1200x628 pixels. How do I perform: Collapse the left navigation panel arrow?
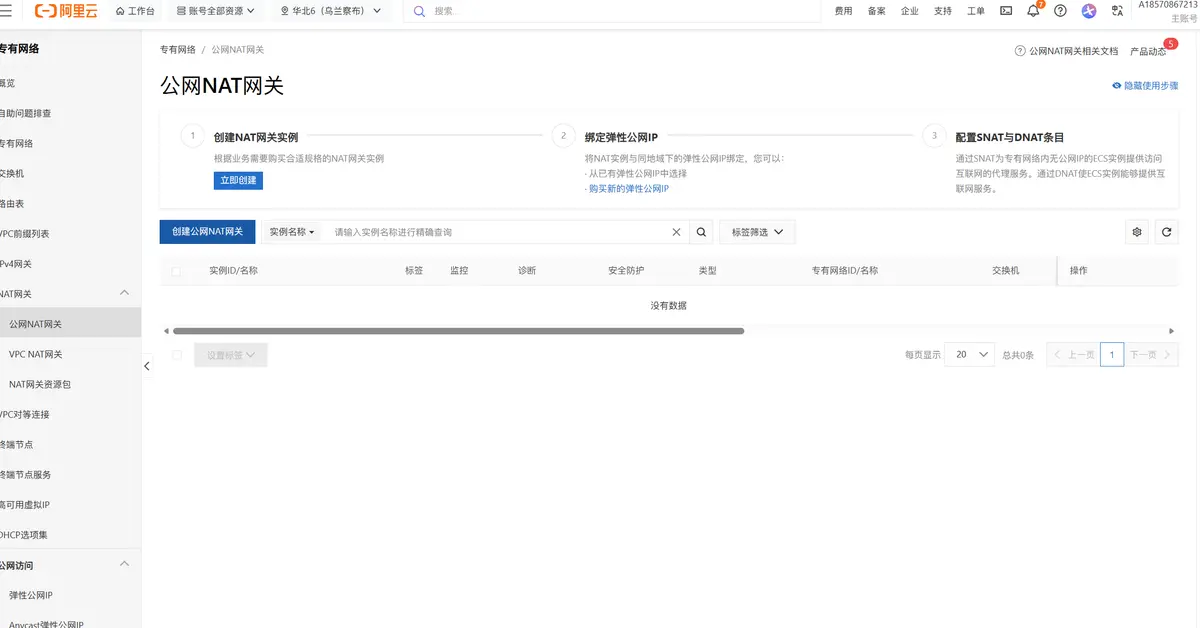[x=146, y=366]
